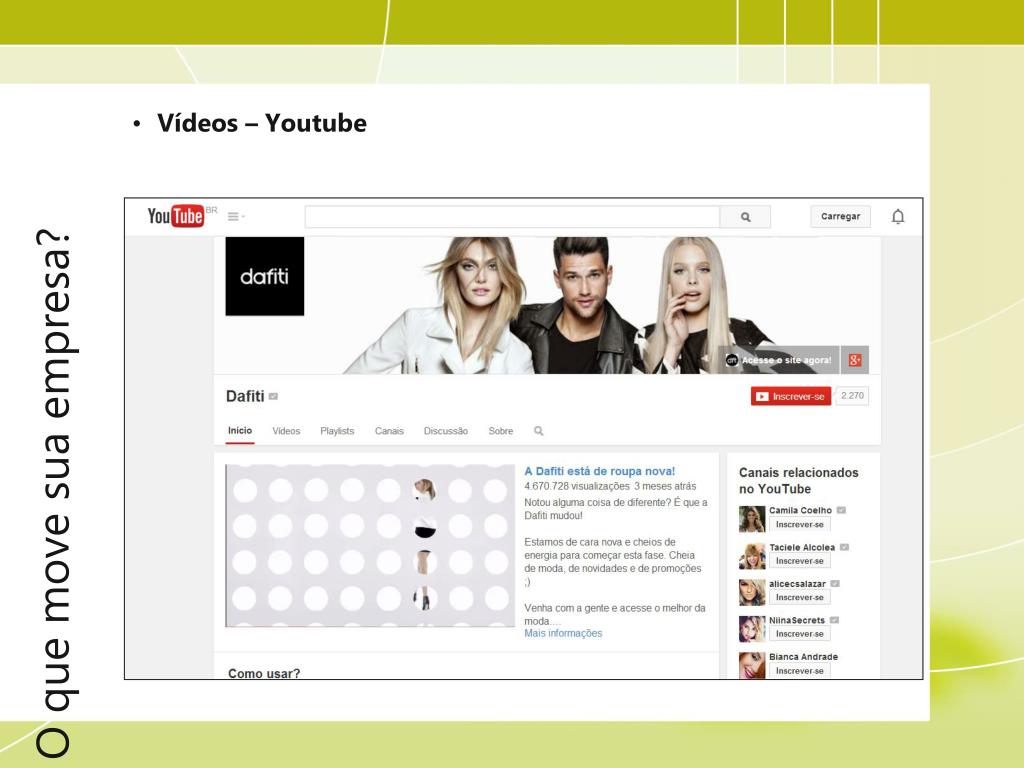Open the Acesse o site agora link
Screen dimensions: 1024x768
tap(778, 360)
